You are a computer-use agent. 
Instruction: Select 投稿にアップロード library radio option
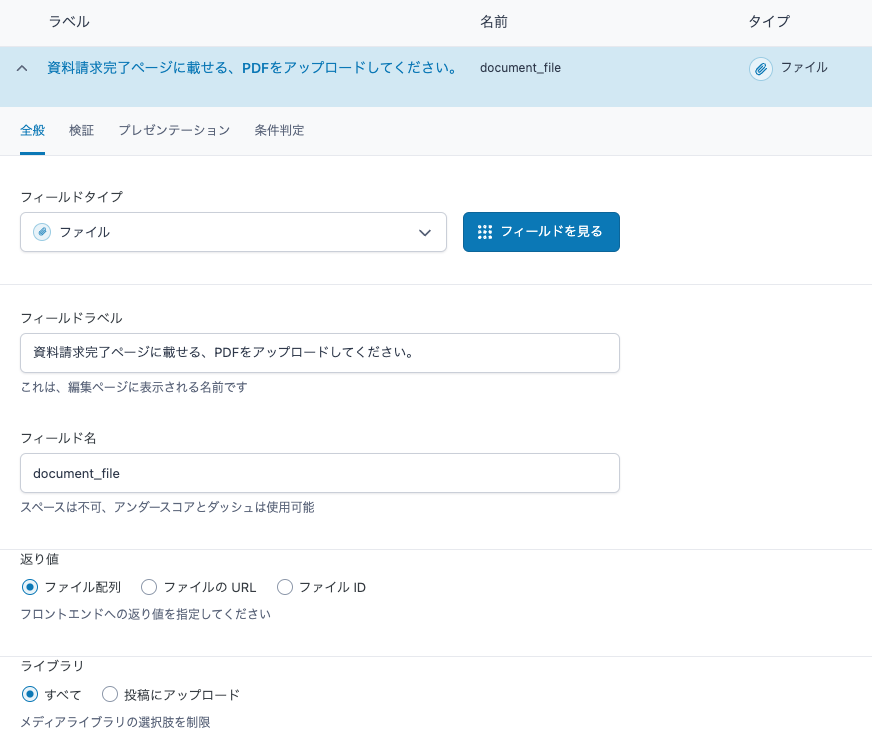[x=110, y=694]
